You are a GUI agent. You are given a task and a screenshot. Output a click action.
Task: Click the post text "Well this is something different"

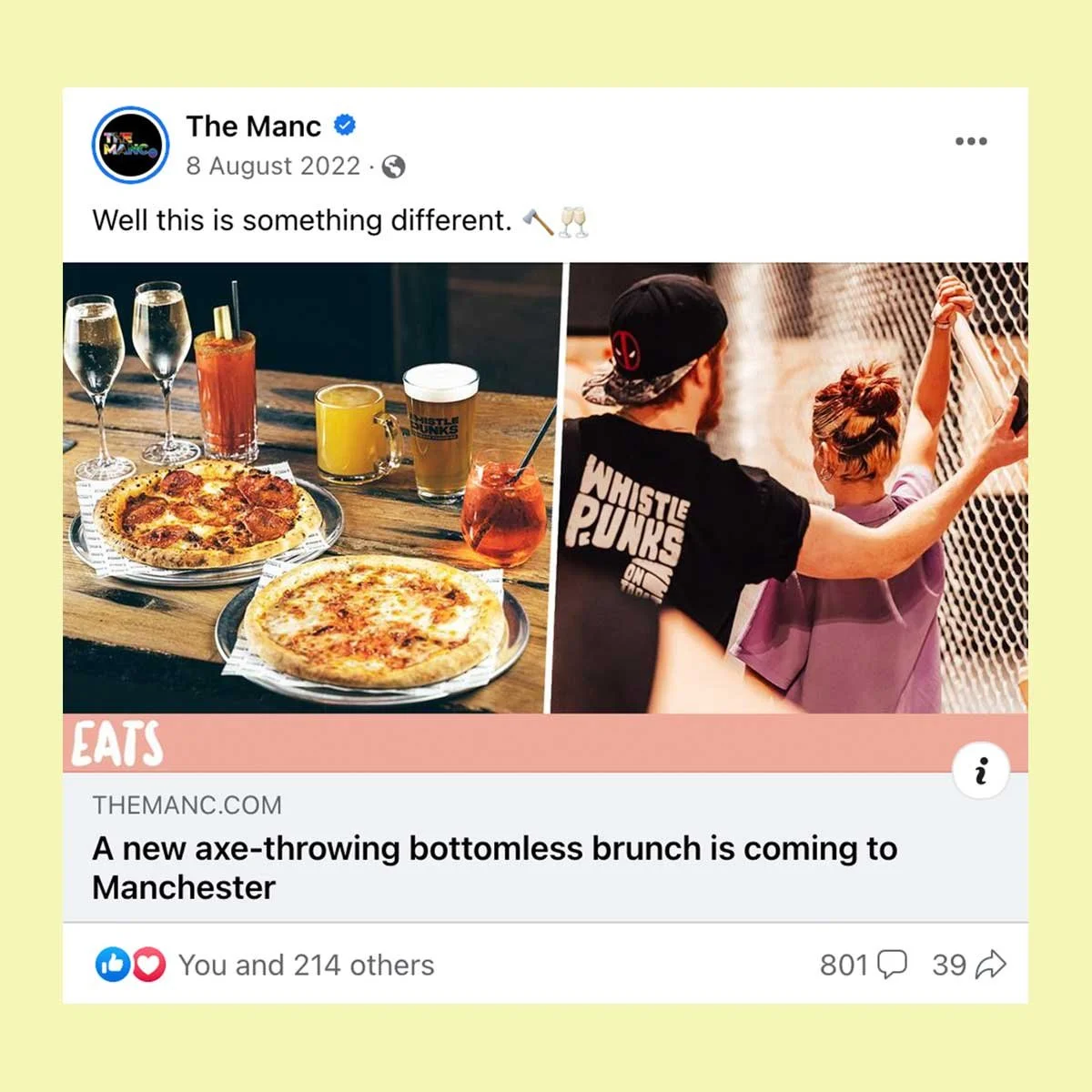tap(302, 220)
